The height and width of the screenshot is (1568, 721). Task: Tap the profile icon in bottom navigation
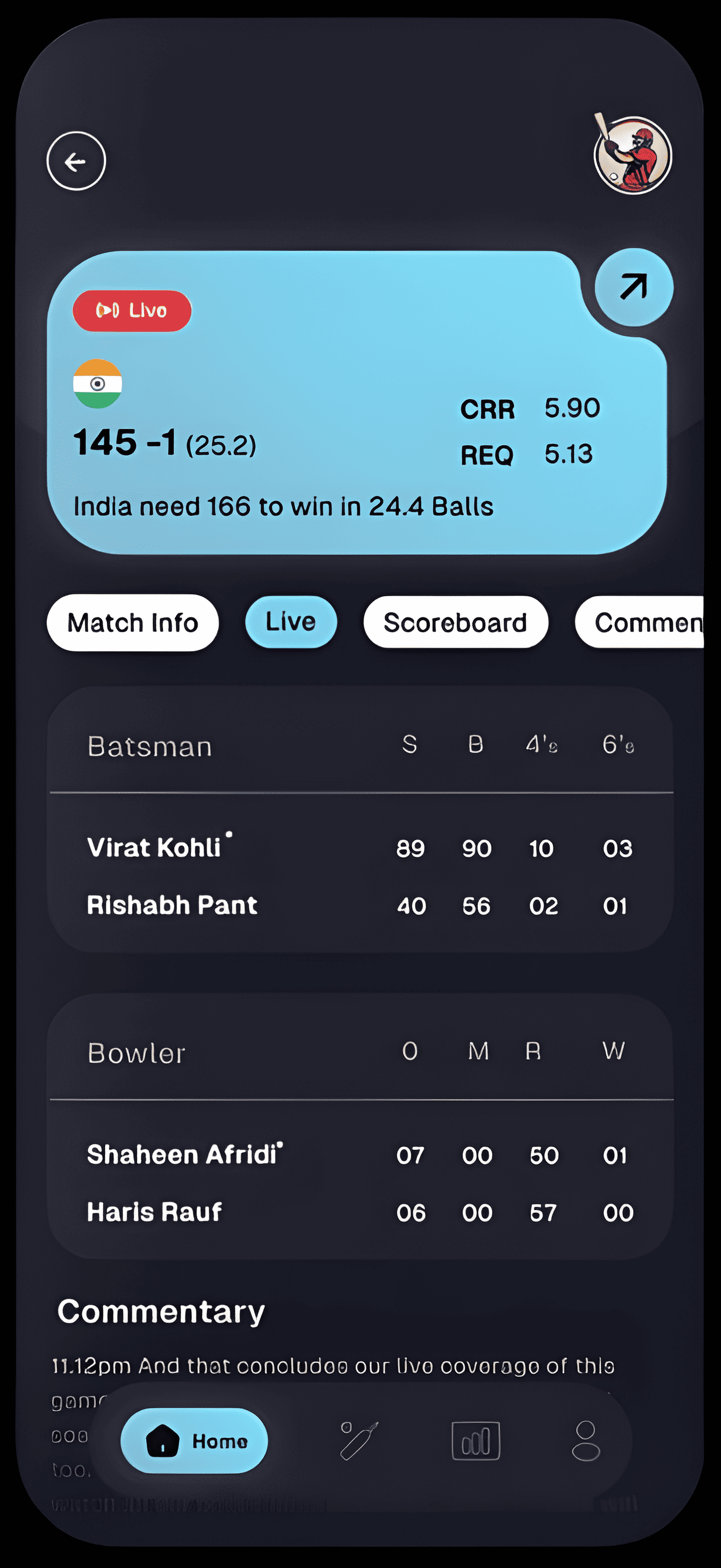point(587,1440)
